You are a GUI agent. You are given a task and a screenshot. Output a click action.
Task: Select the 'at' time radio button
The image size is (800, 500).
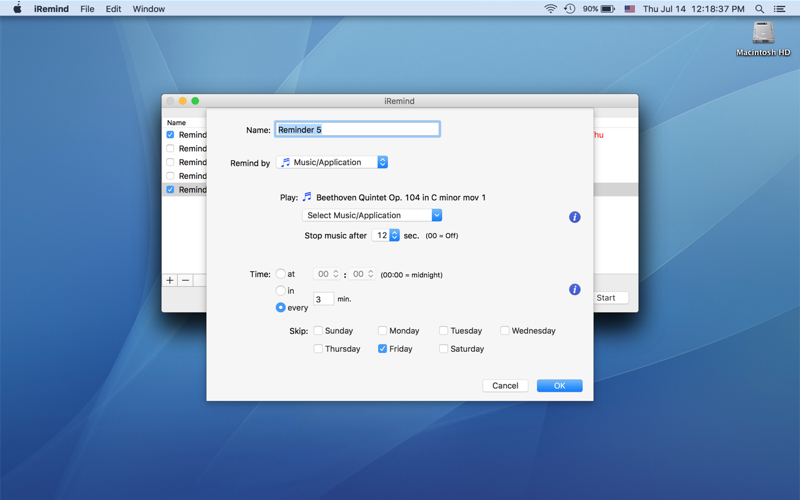coord(281,274)
